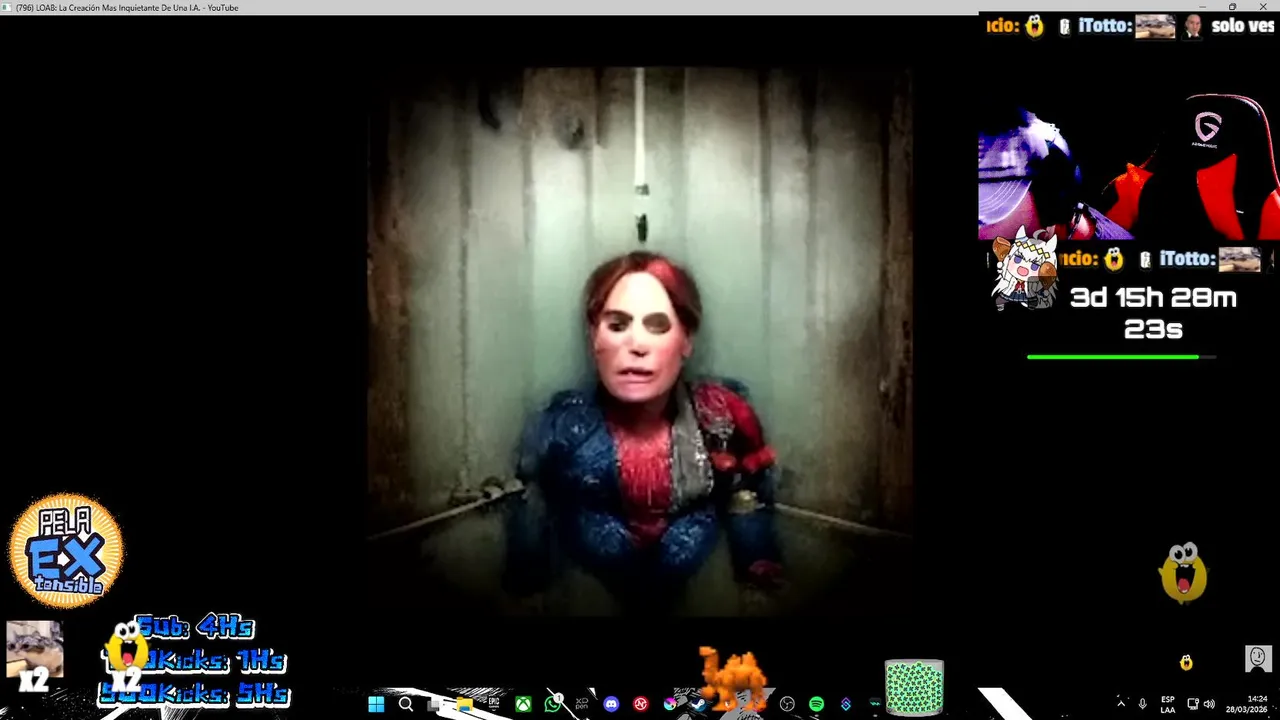Viewport: 1280px width, 720px height.
Task: Launch Epic Games from taskbar
Action: pos(494,704)
